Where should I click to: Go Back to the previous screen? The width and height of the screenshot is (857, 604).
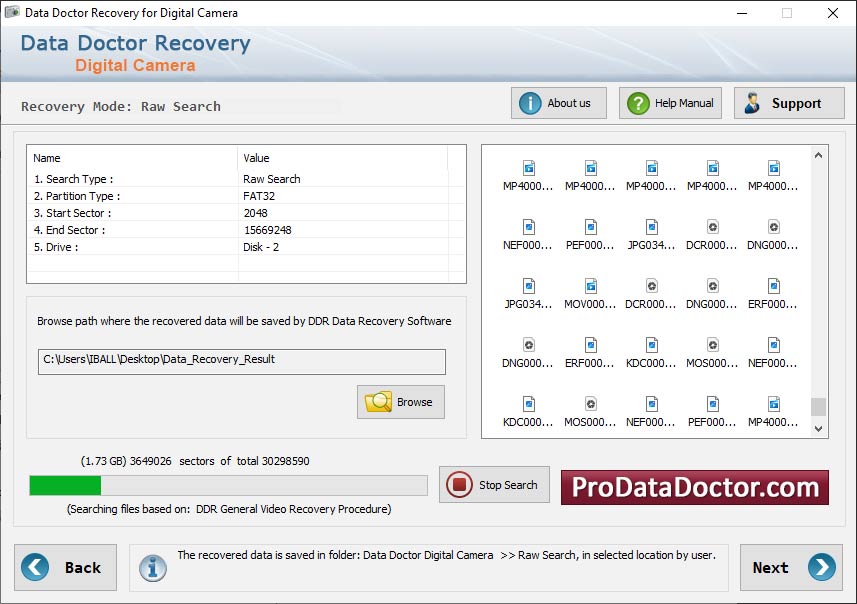point(66,567)
